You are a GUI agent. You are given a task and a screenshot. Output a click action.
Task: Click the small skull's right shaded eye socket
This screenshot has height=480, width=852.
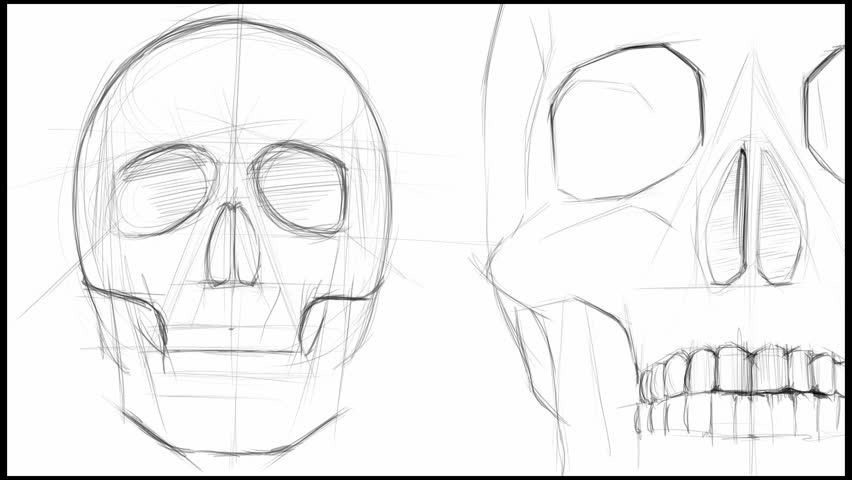point(301,189)
